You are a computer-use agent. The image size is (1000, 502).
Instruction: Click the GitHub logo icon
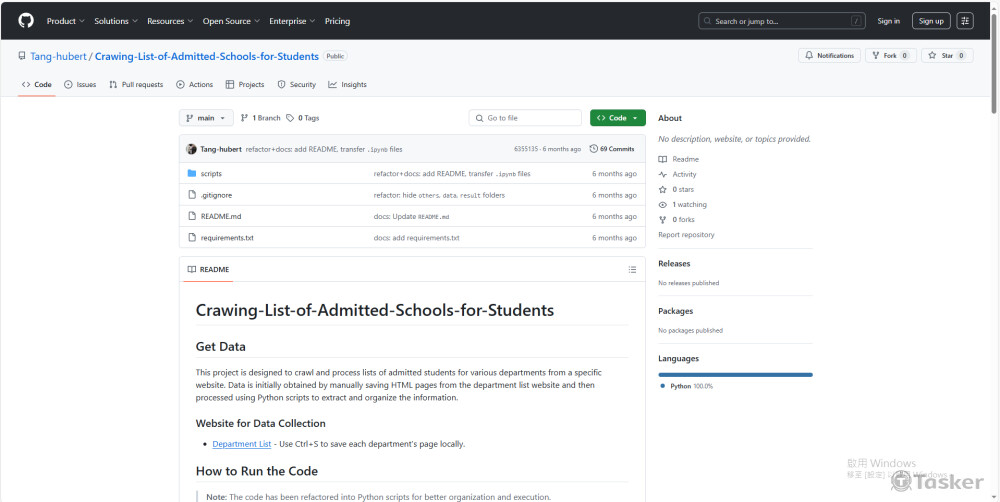click(26, 20)
